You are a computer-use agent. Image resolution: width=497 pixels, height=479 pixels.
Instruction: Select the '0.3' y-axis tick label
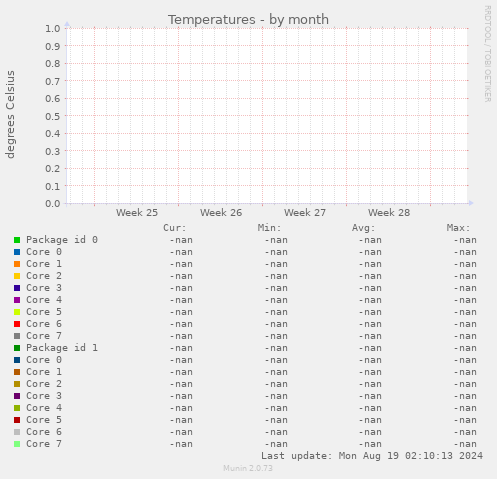(53, 151)
